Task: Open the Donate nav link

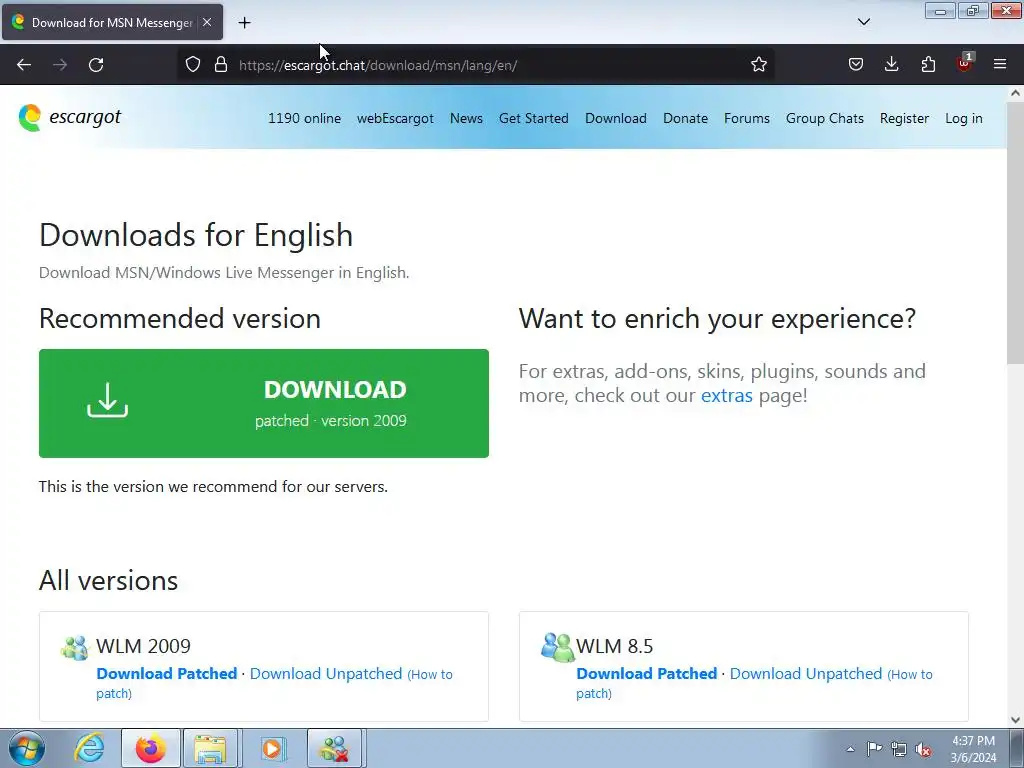Action: click(x=685, y=118)
